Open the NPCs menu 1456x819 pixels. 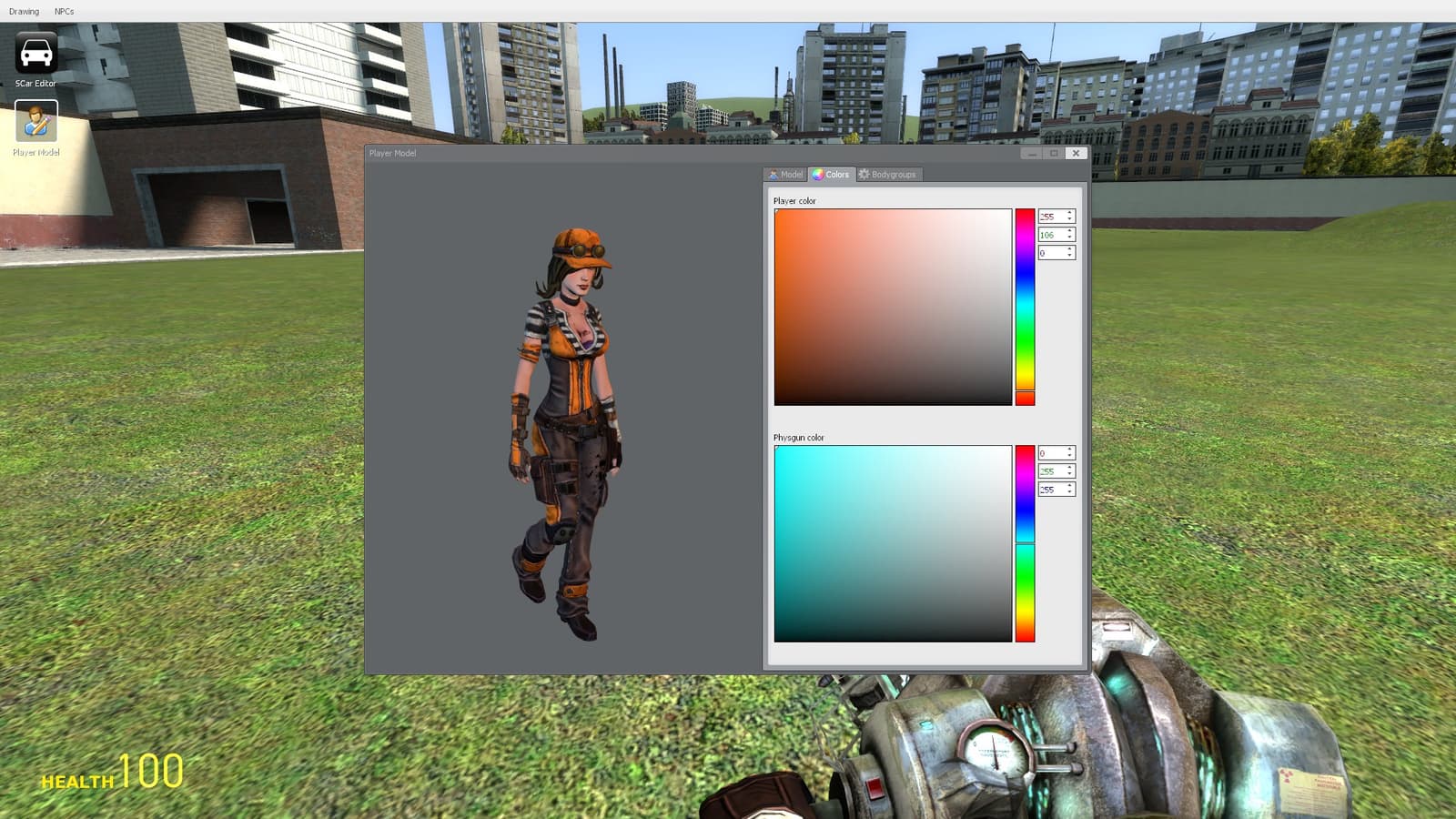64,11
